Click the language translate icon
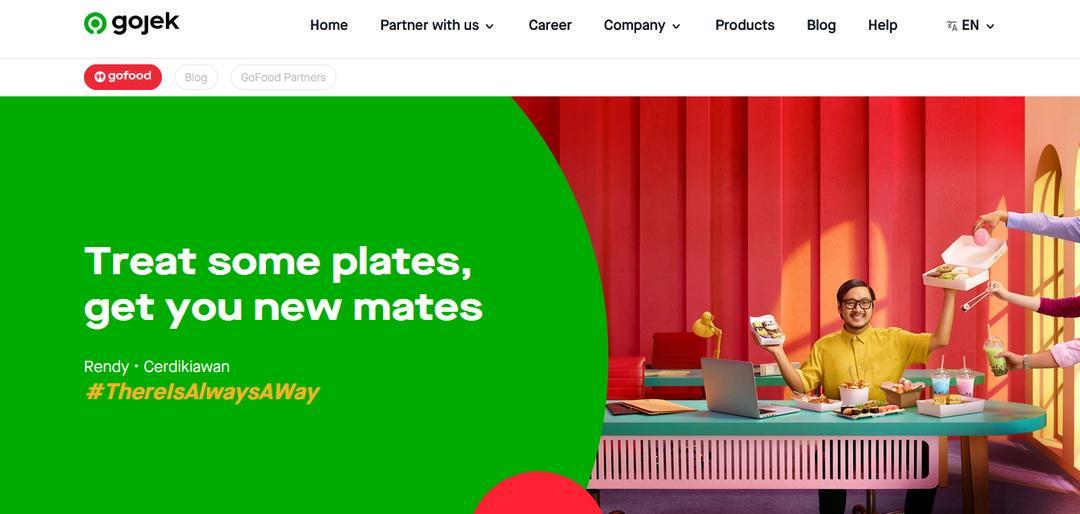The height and width of the screenshot is (514, 1080). coord(952,25)
